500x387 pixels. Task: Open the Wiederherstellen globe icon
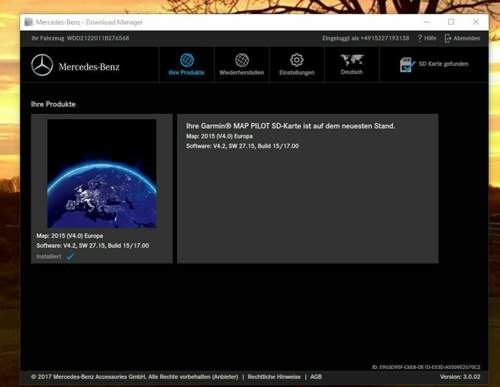coord(242,60)
